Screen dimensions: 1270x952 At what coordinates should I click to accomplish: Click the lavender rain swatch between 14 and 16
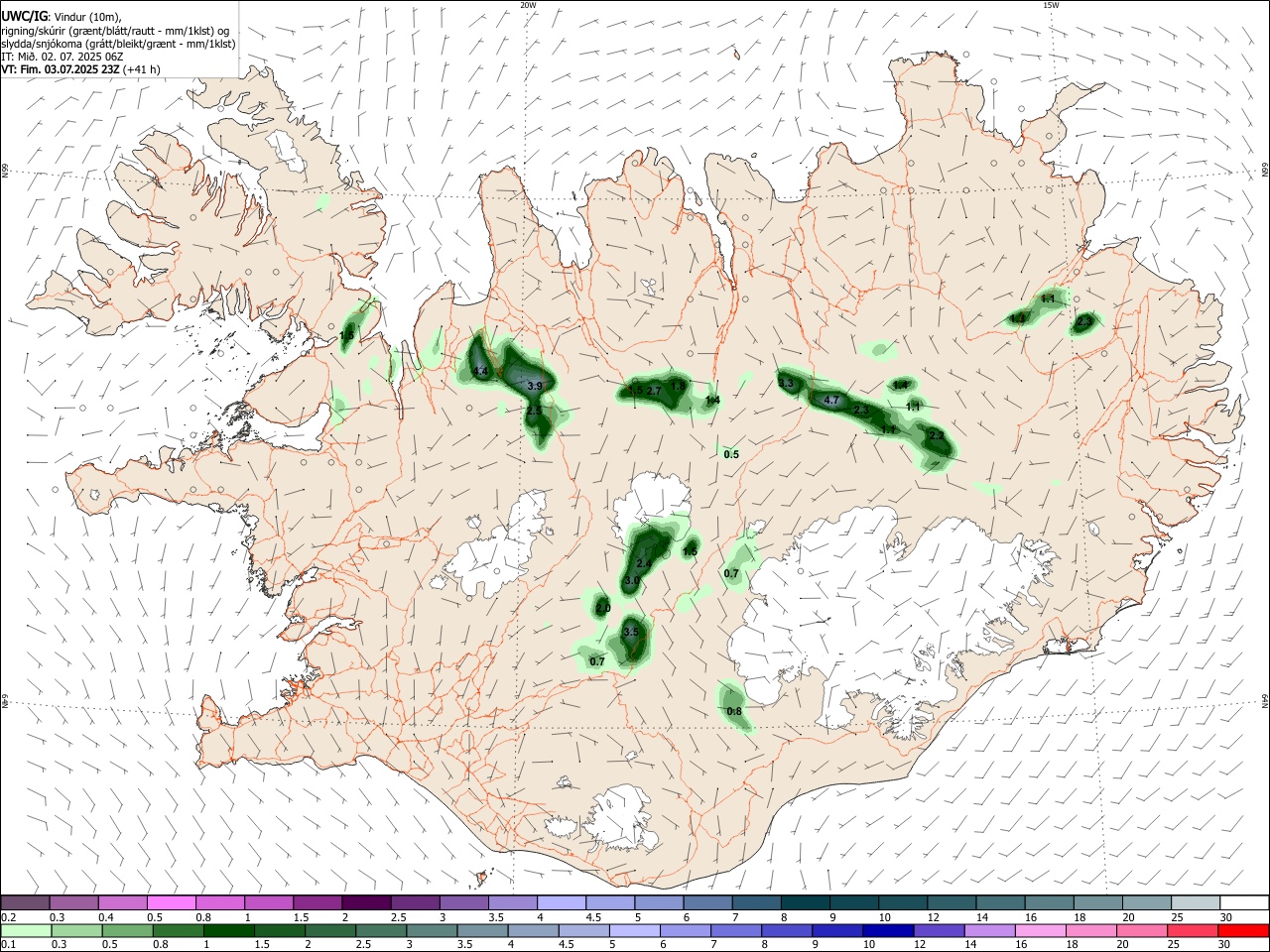[x=989, y=930]
